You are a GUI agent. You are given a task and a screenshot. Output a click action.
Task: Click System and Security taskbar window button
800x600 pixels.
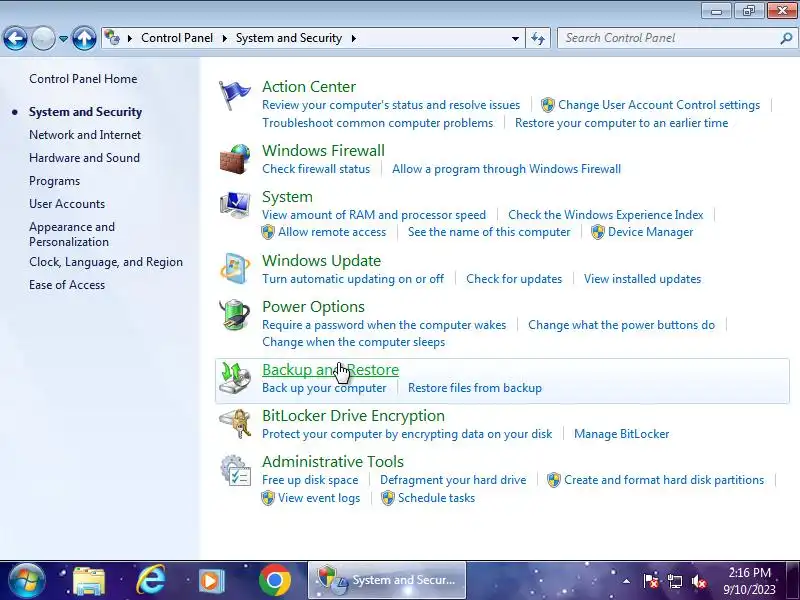[x=387, y=581]
